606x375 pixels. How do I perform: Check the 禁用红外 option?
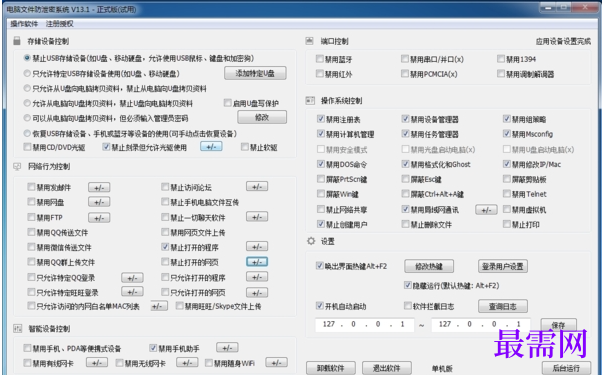coord(320,73)
